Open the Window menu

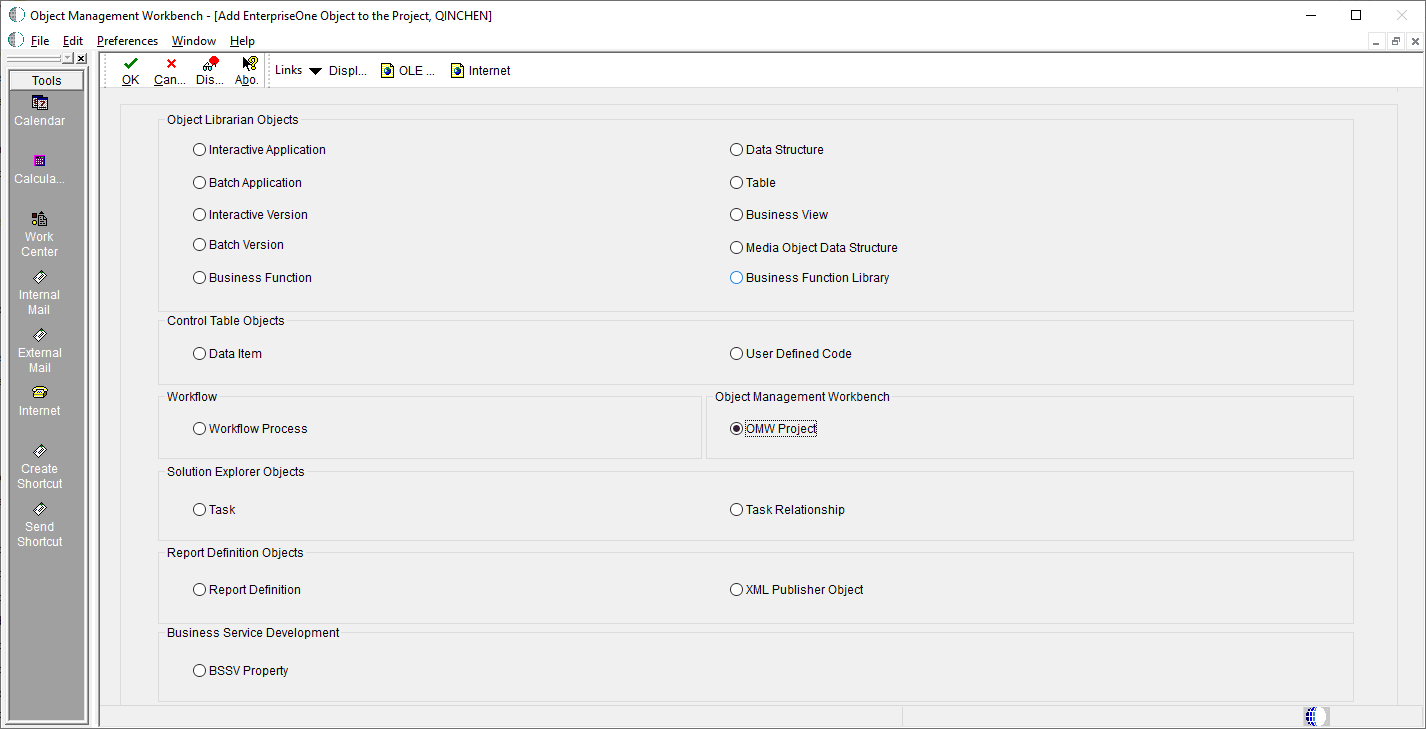(194, 41)
